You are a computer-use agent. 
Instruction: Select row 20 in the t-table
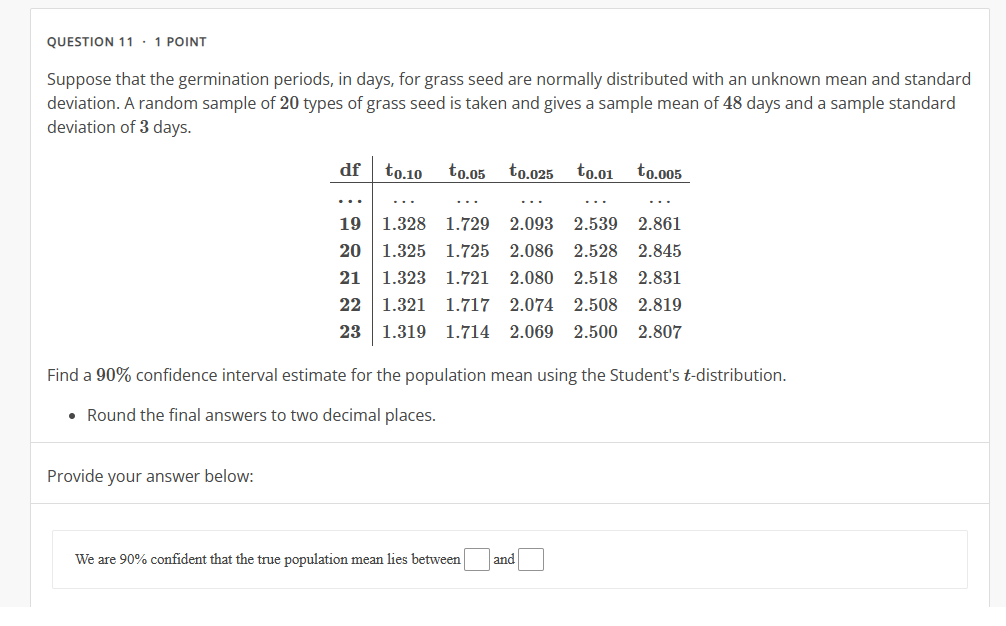point(350,250)
